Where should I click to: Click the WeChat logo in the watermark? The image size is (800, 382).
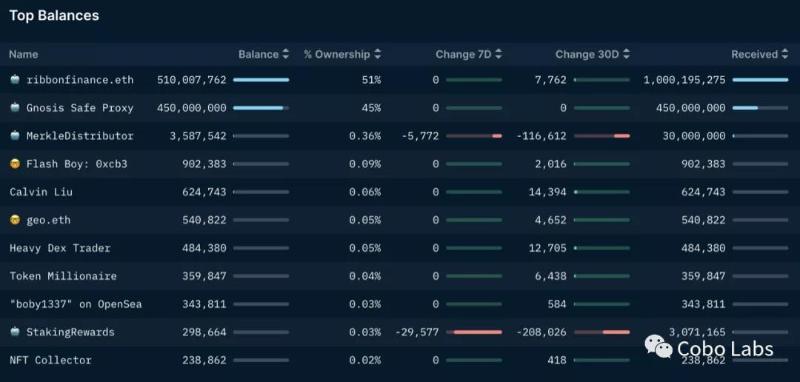[658, 346]
